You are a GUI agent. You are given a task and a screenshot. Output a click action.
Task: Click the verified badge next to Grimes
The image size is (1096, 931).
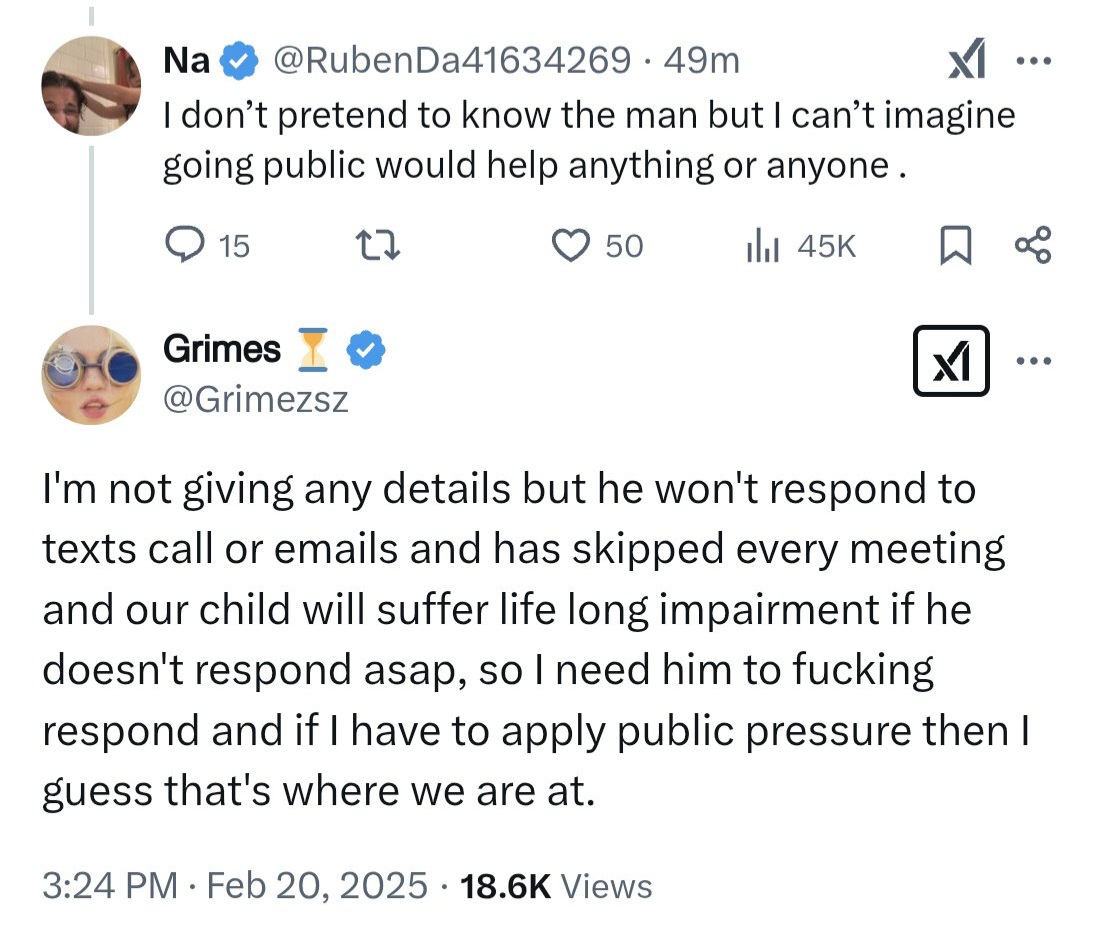[367, 349]
